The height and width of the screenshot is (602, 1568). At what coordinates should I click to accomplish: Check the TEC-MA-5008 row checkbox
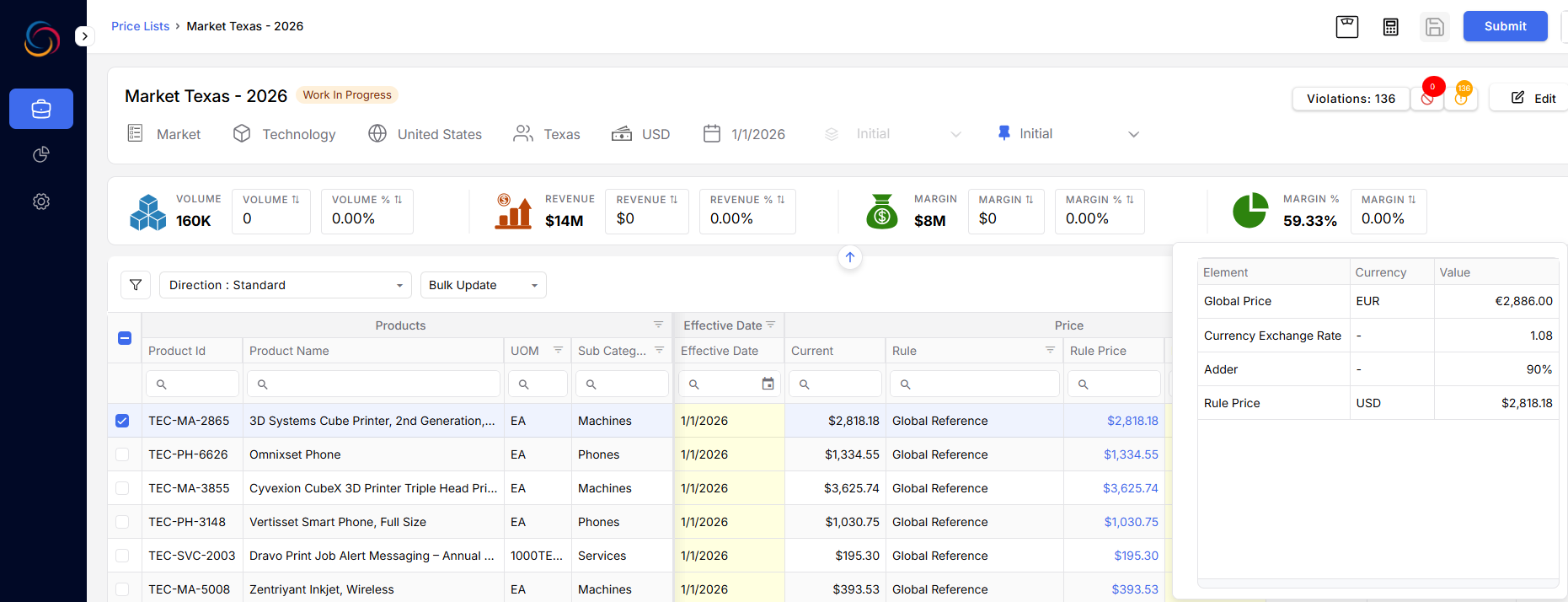click(122, 589)
